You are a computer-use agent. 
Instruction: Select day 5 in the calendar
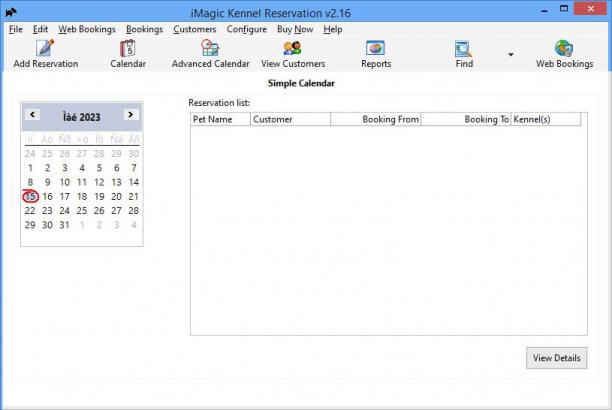pyautogui.click(x=99, y=168)
